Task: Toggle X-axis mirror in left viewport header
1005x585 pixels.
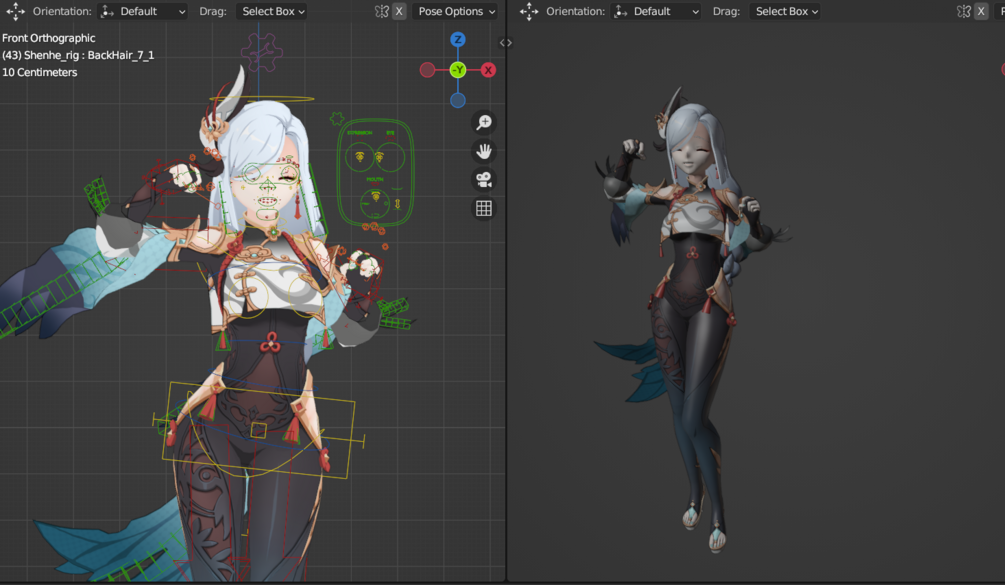Action: [399, 11]
